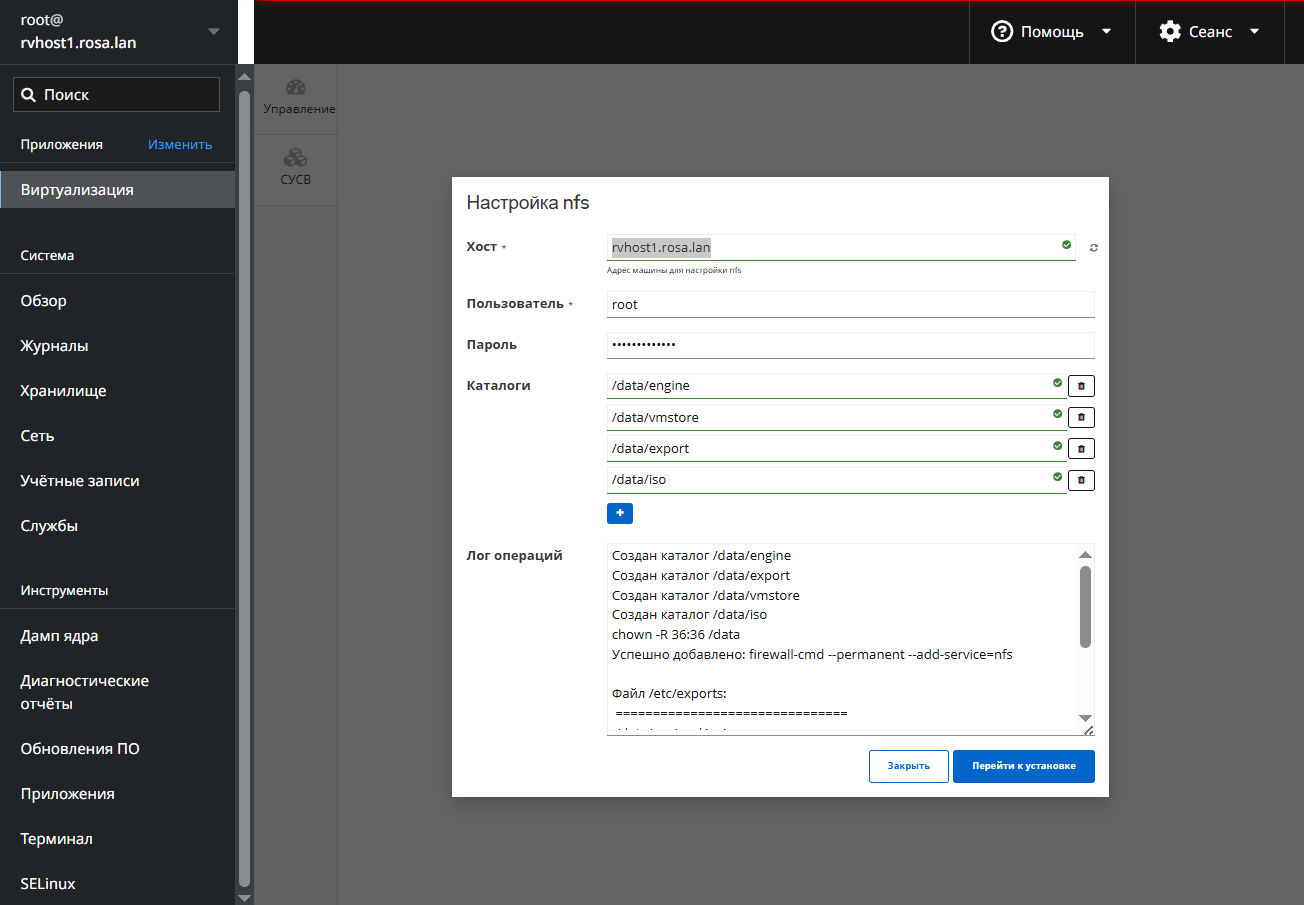Open the Терминал sidebar item
Screen dimensions: 1304x905
click(x=56, y=839)
